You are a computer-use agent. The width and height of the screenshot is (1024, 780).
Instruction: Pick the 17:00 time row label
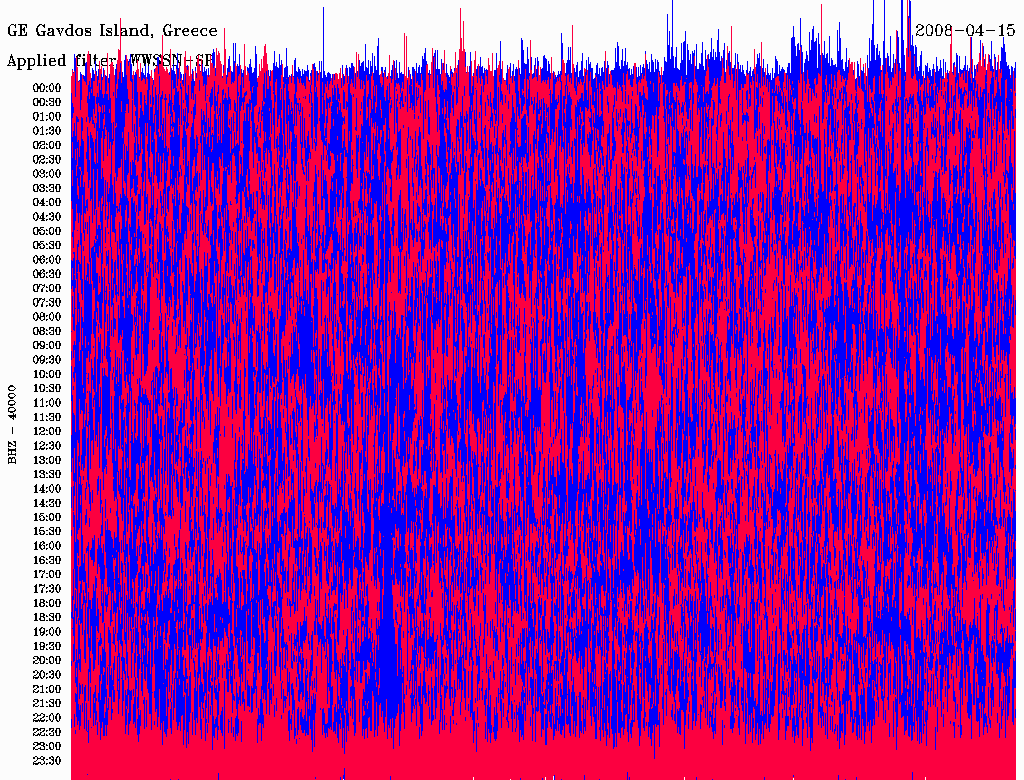(47, 575)
